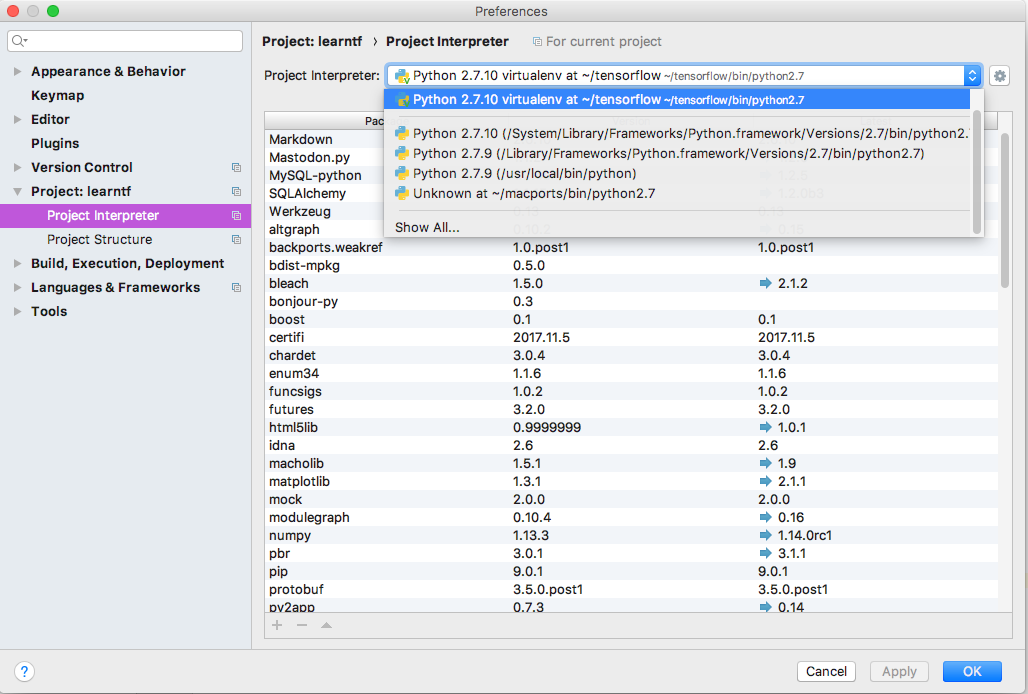Open the Keymap settings page
Image resolution: width=1028 pixels, height=694 pixels.
[x=58, y=95]
